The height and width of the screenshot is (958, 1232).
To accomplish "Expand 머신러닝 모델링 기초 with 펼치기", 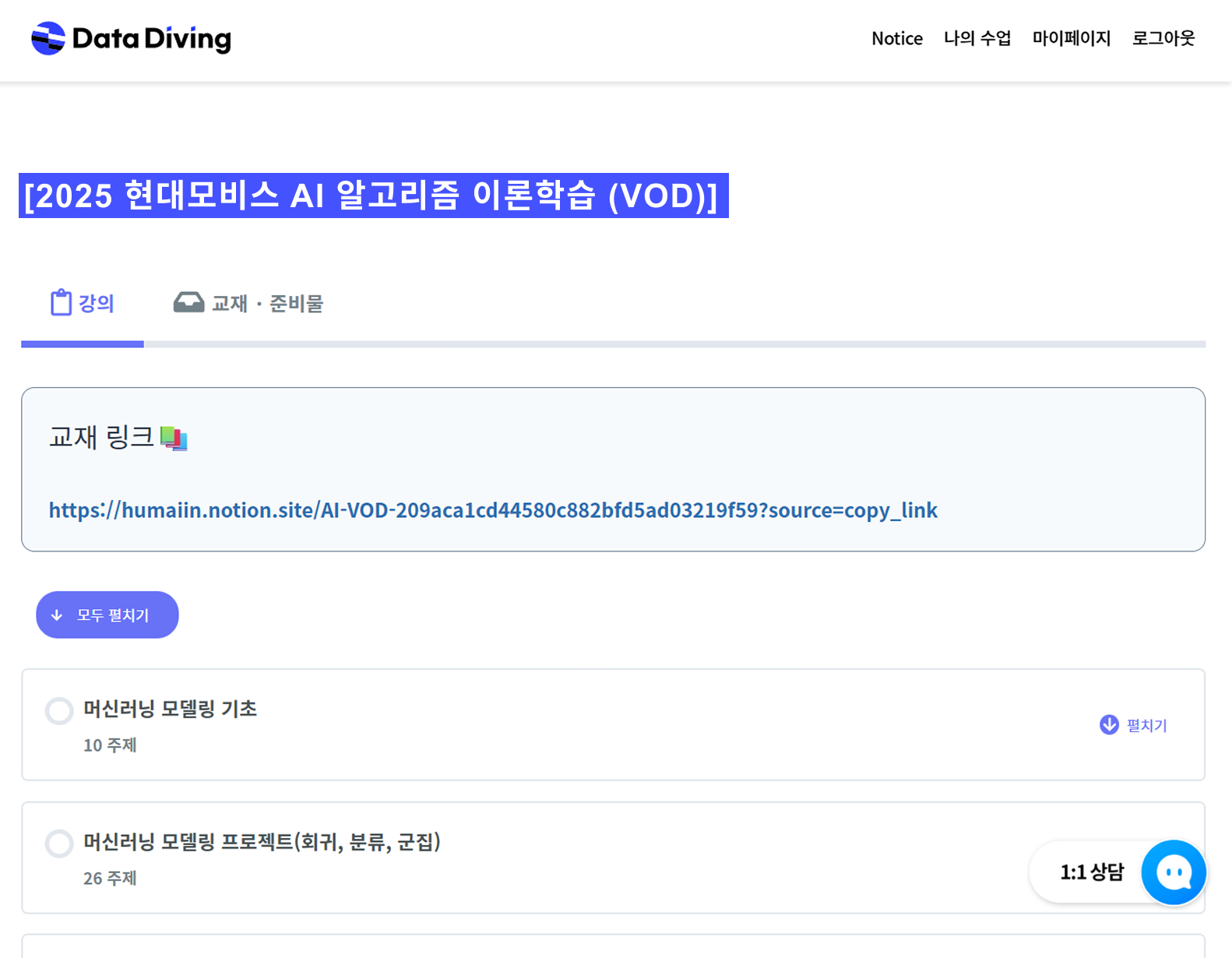I will (x=1133, y=725).
